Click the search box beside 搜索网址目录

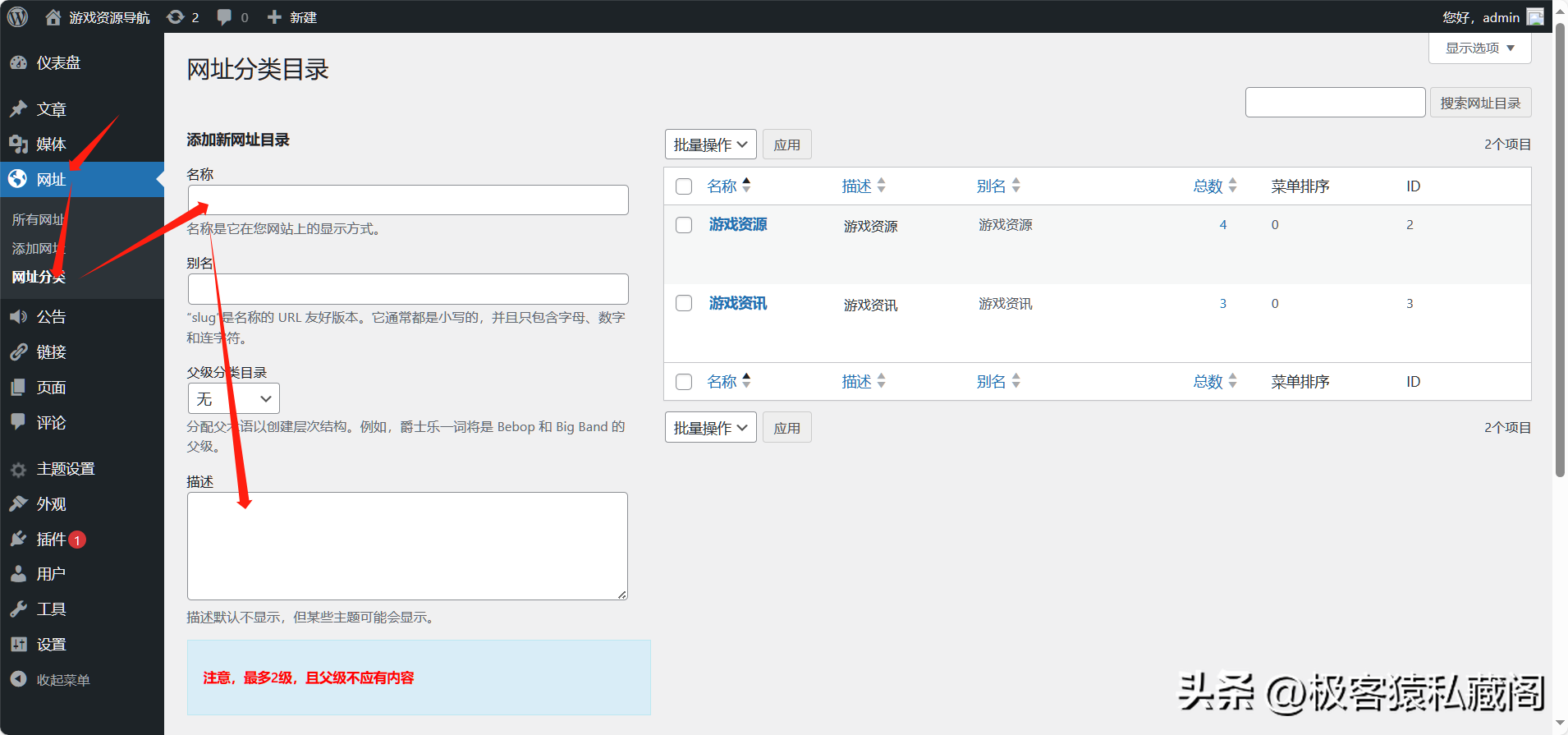1335,103
